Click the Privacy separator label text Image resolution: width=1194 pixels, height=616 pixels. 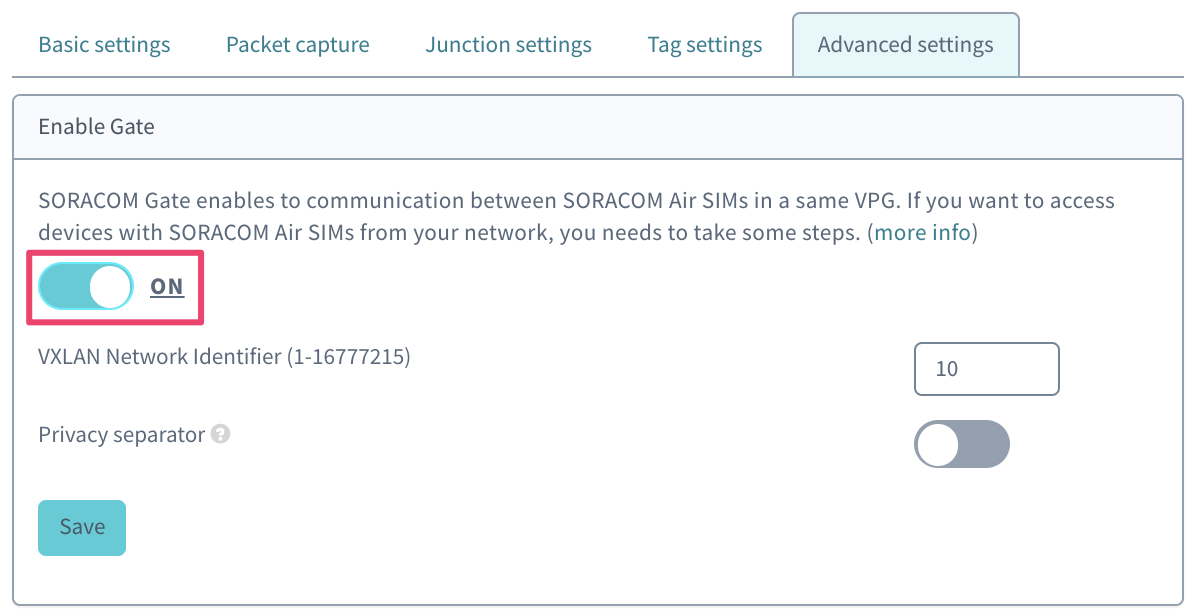[x=121, y=435]
